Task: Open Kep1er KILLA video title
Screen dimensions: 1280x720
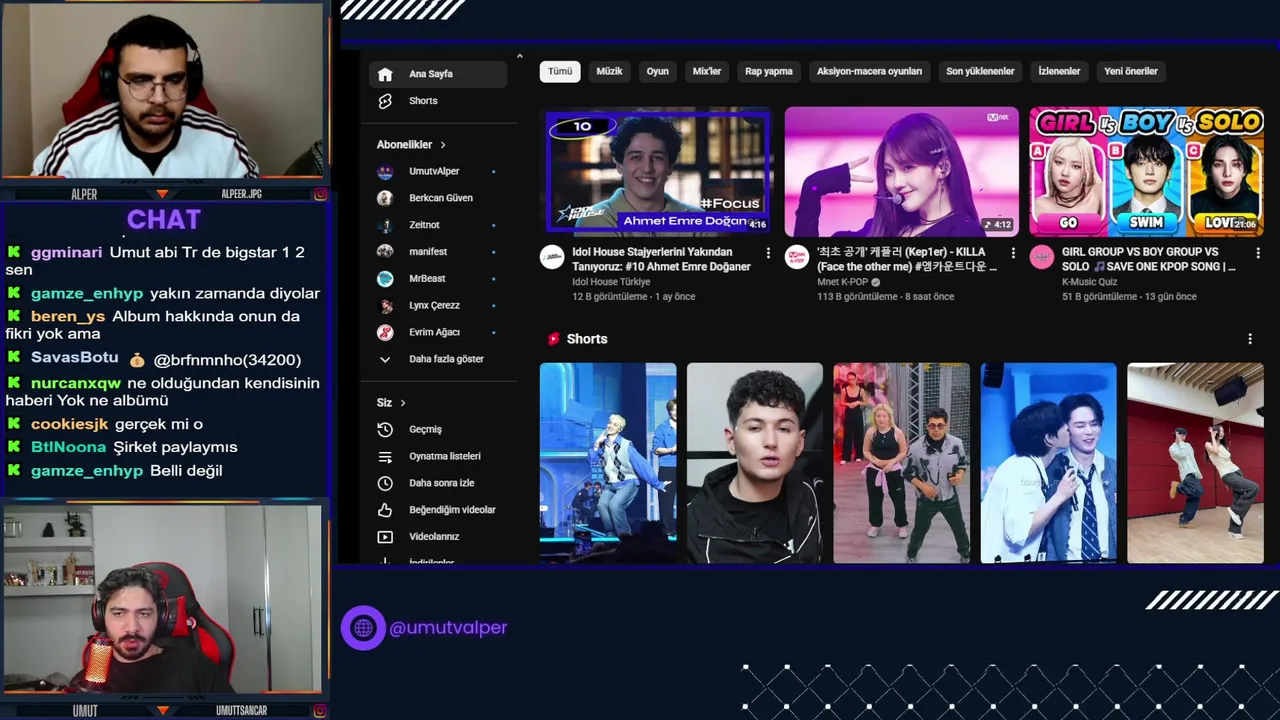Action: coord(906,259)
